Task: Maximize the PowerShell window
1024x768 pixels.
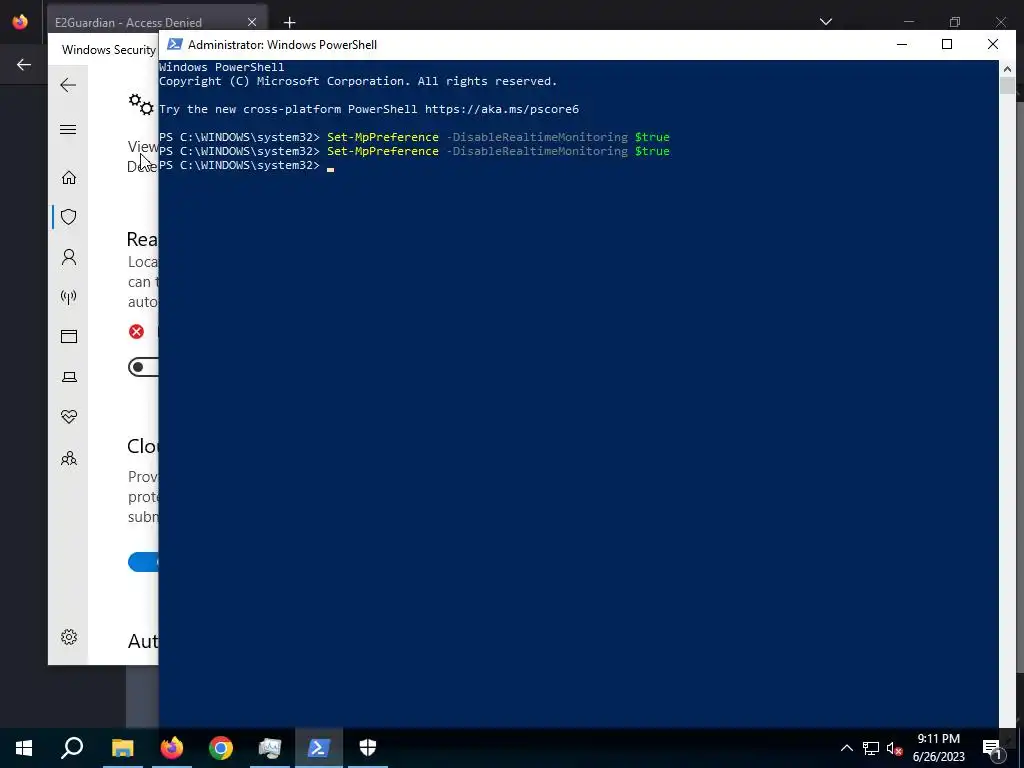Action: click(947, 44)
